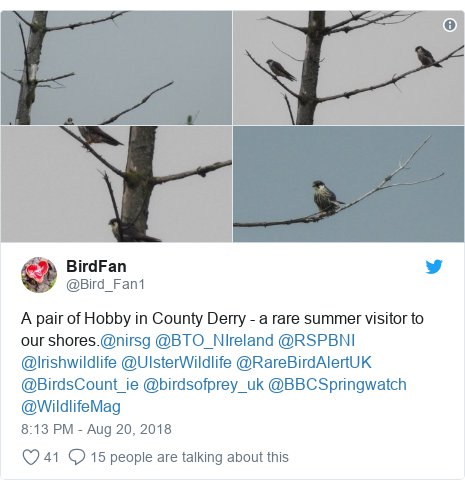The width and height of the screenshot is (465, 490).
Task: Open @UlsterWildlife profile link
Action: click(x=176, y=362)
